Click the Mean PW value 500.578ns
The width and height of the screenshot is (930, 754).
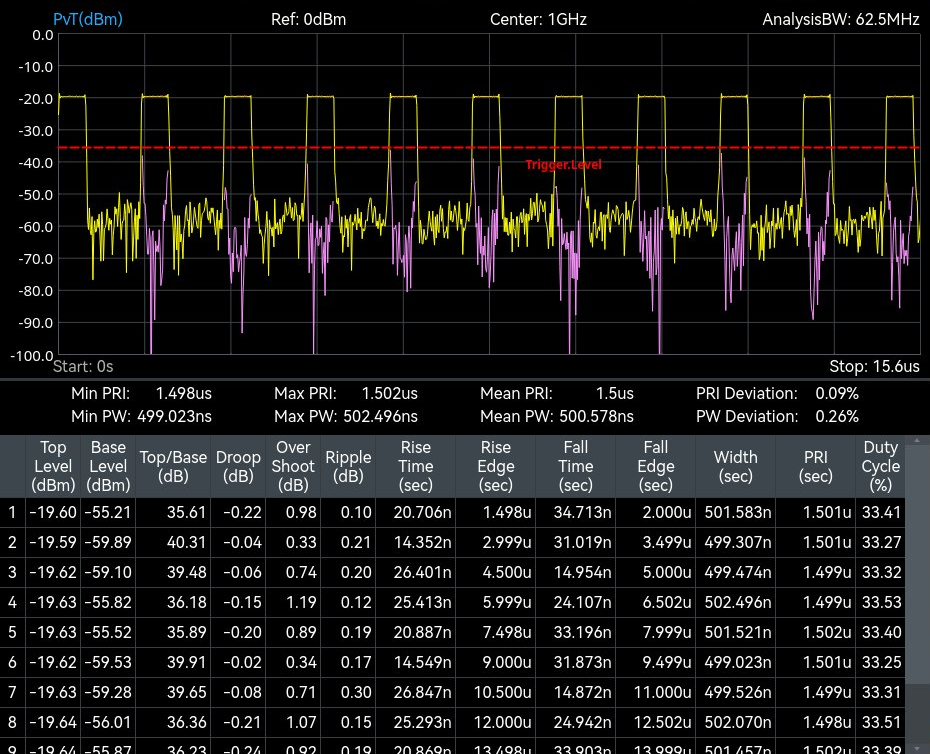click(x=596, y=416)
